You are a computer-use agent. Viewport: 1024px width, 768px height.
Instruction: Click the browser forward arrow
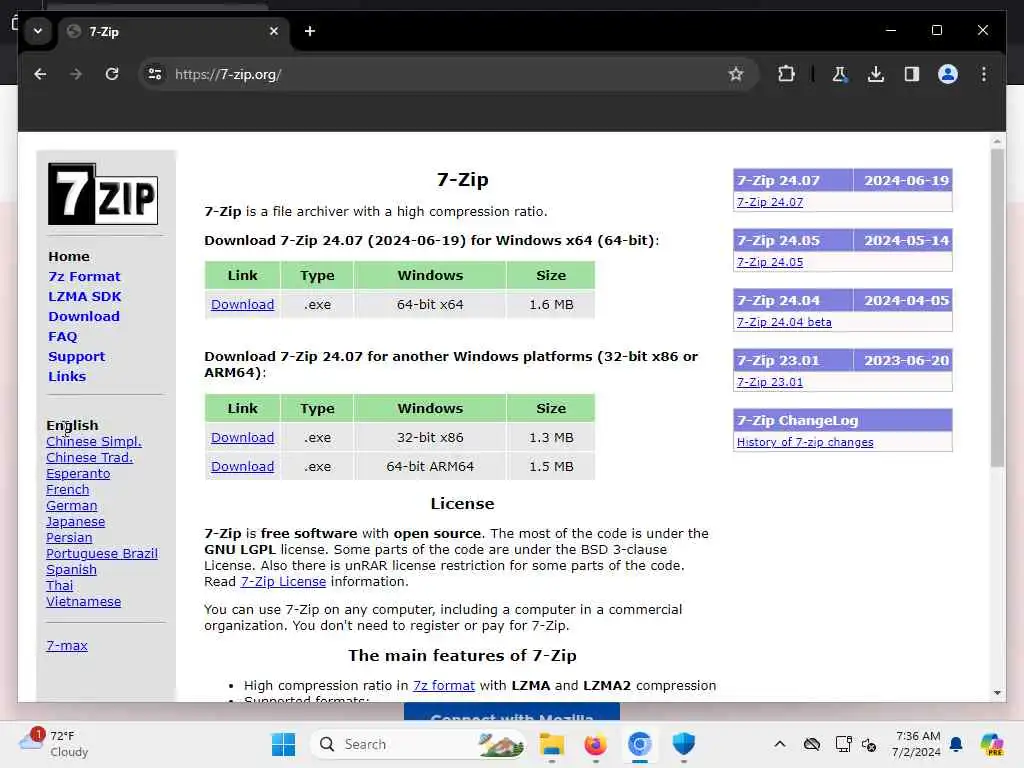[x=76, y=74]
